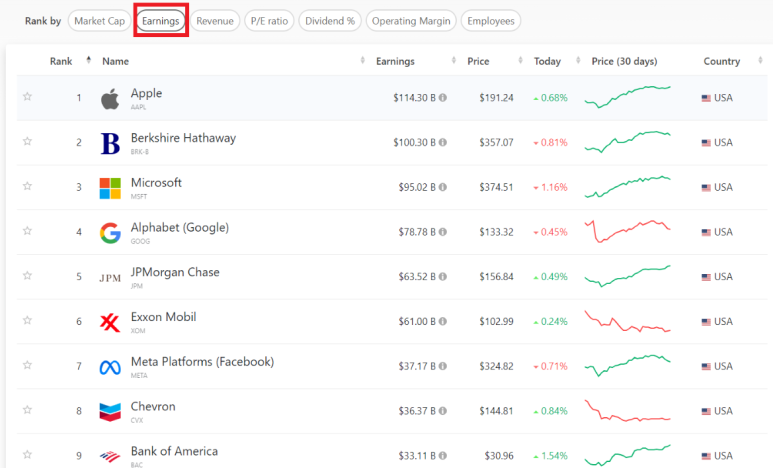This screenshot has width=773, height=468.
Task: Sort by Earnings column sort arrows
Action: coord(454,60)
